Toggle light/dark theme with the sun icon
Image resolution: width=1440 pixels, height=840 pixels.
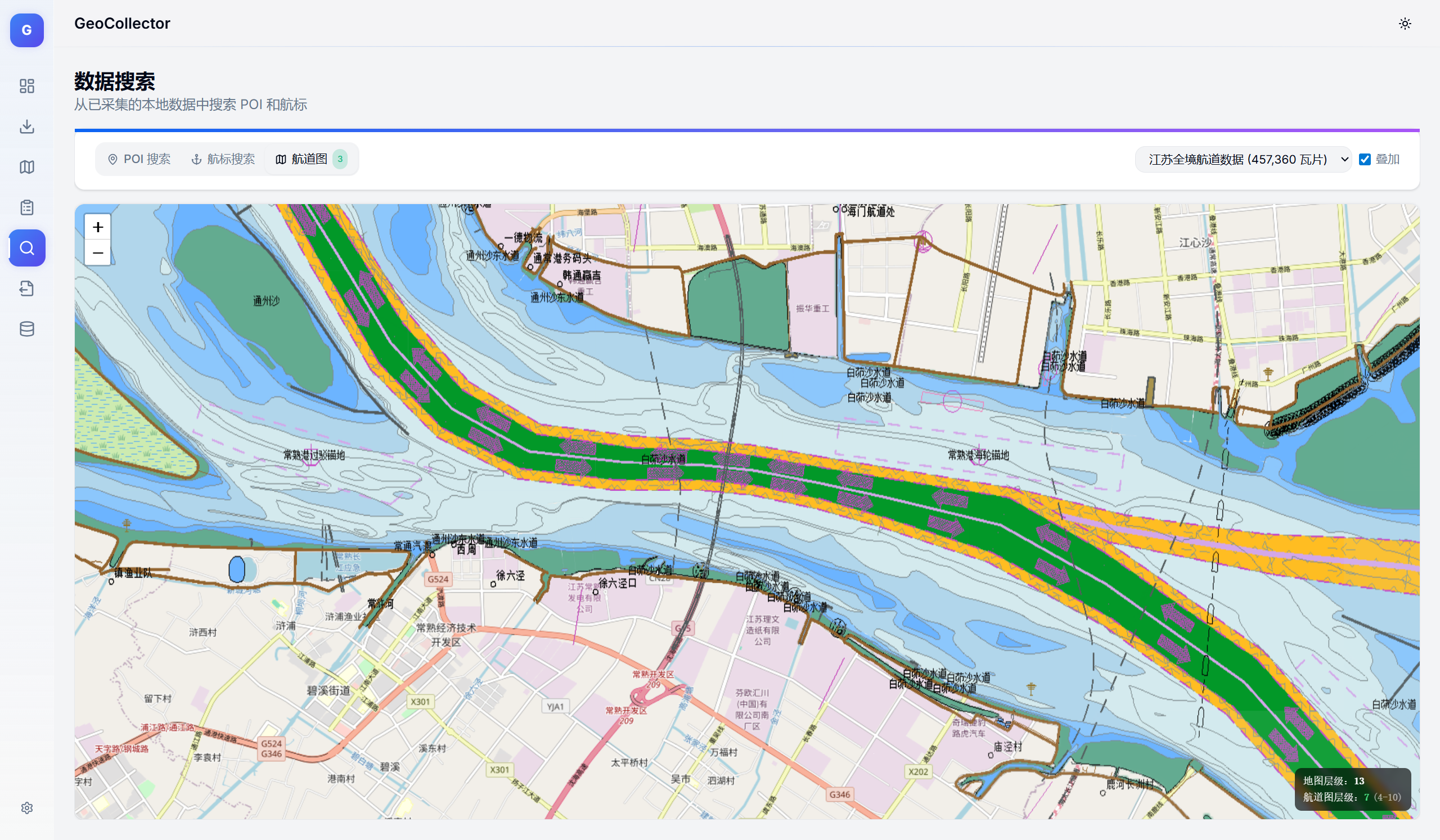tap(1405, 24)
